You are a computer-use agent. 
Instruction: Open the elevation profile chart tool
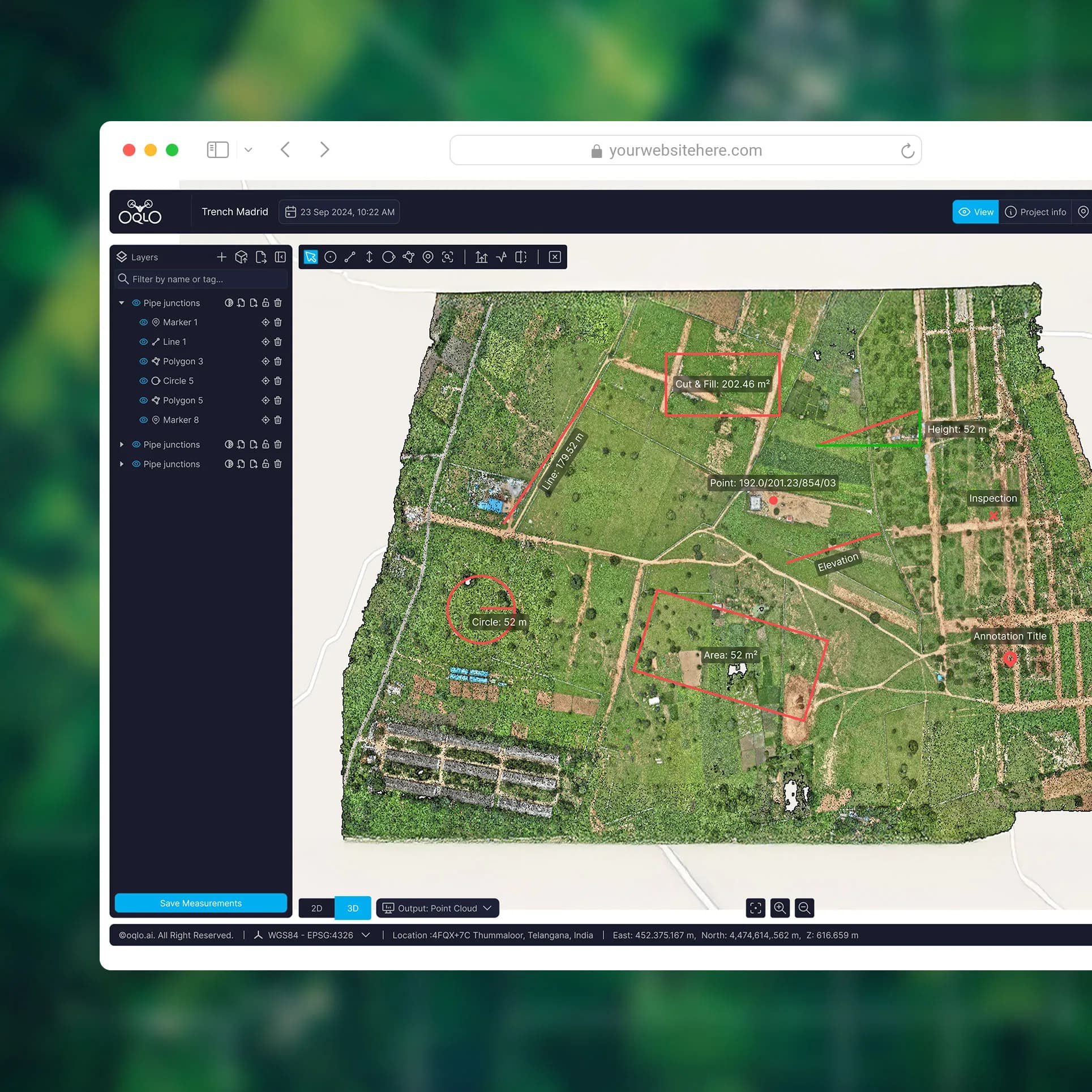point(481,257)
